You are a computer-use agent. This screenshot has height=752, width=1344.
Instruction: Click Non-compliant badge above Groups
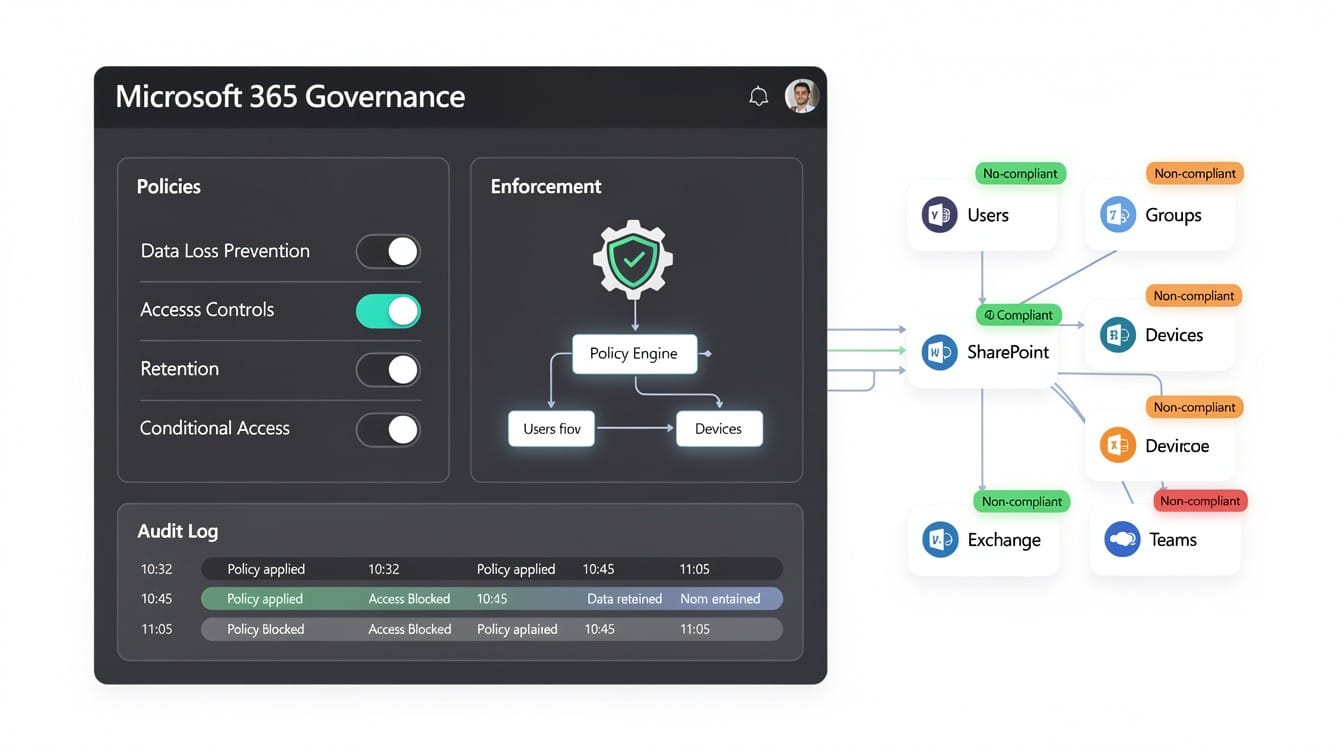tap(1195, 173)
